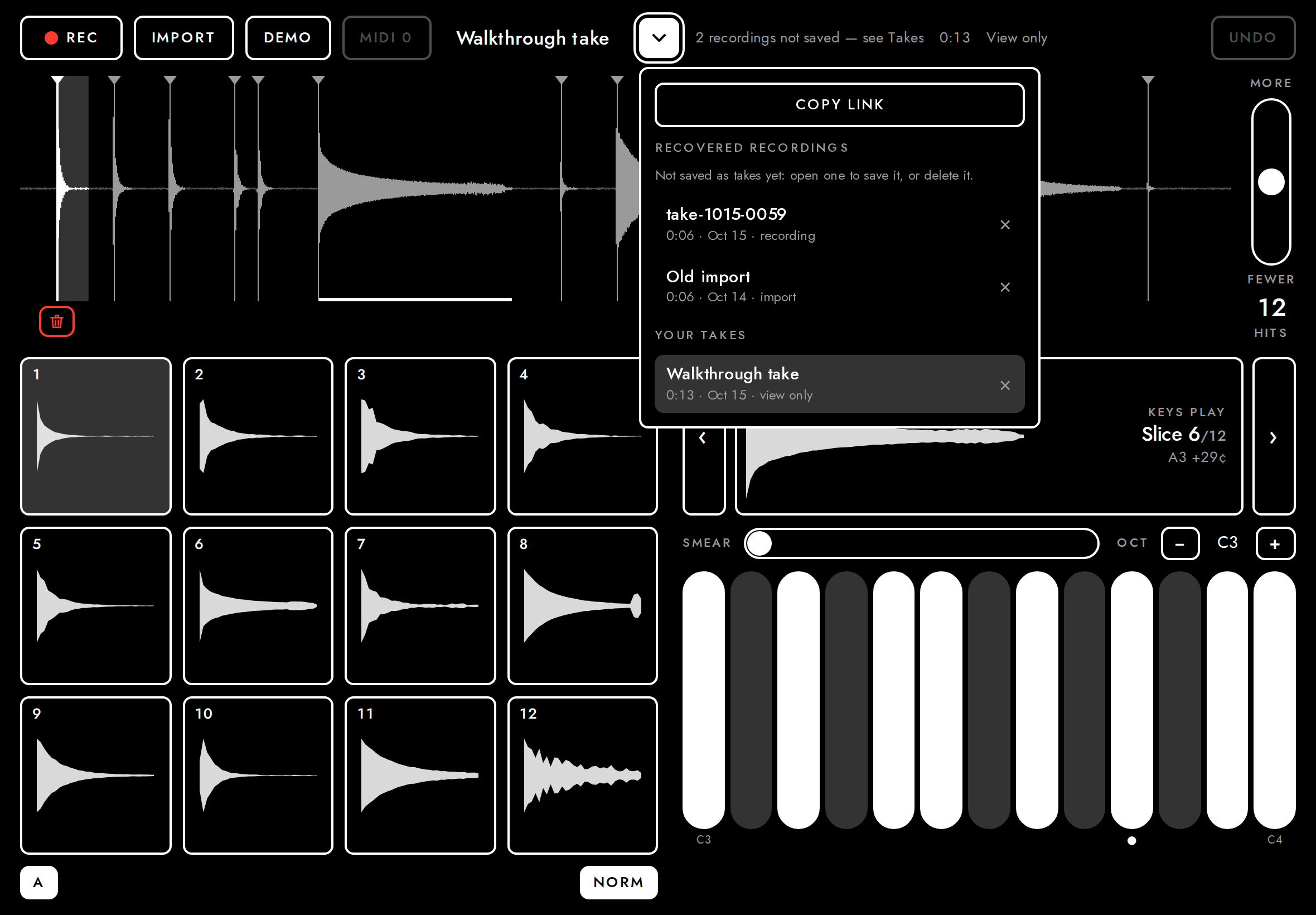
Task: Trigger slice pad 3
Action: pyautogui.click(x=420, y=436)
